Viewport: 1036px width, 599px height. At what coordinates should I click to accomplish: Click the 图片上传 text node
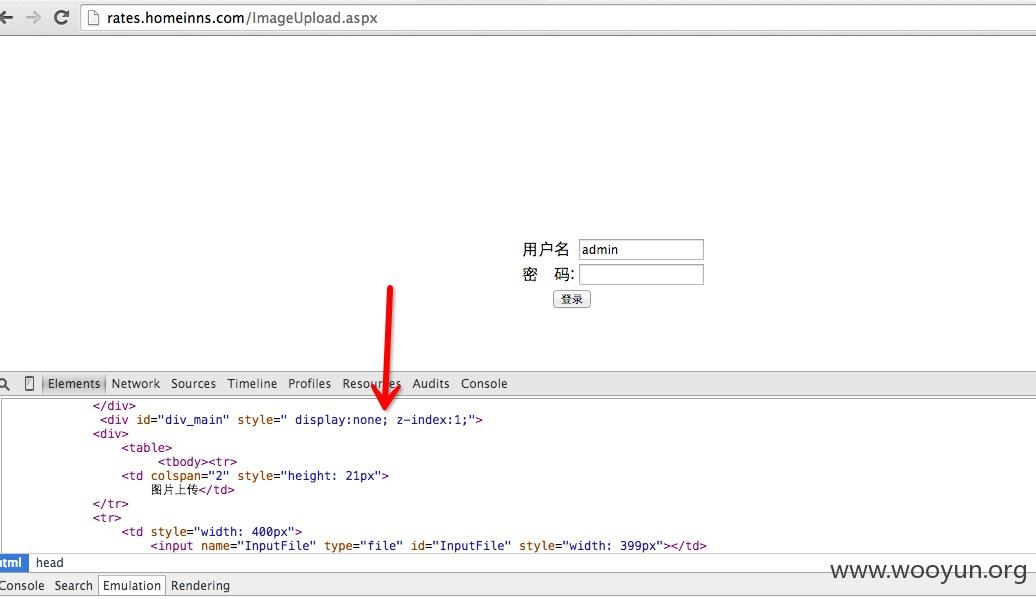click(x=174, y=490)
